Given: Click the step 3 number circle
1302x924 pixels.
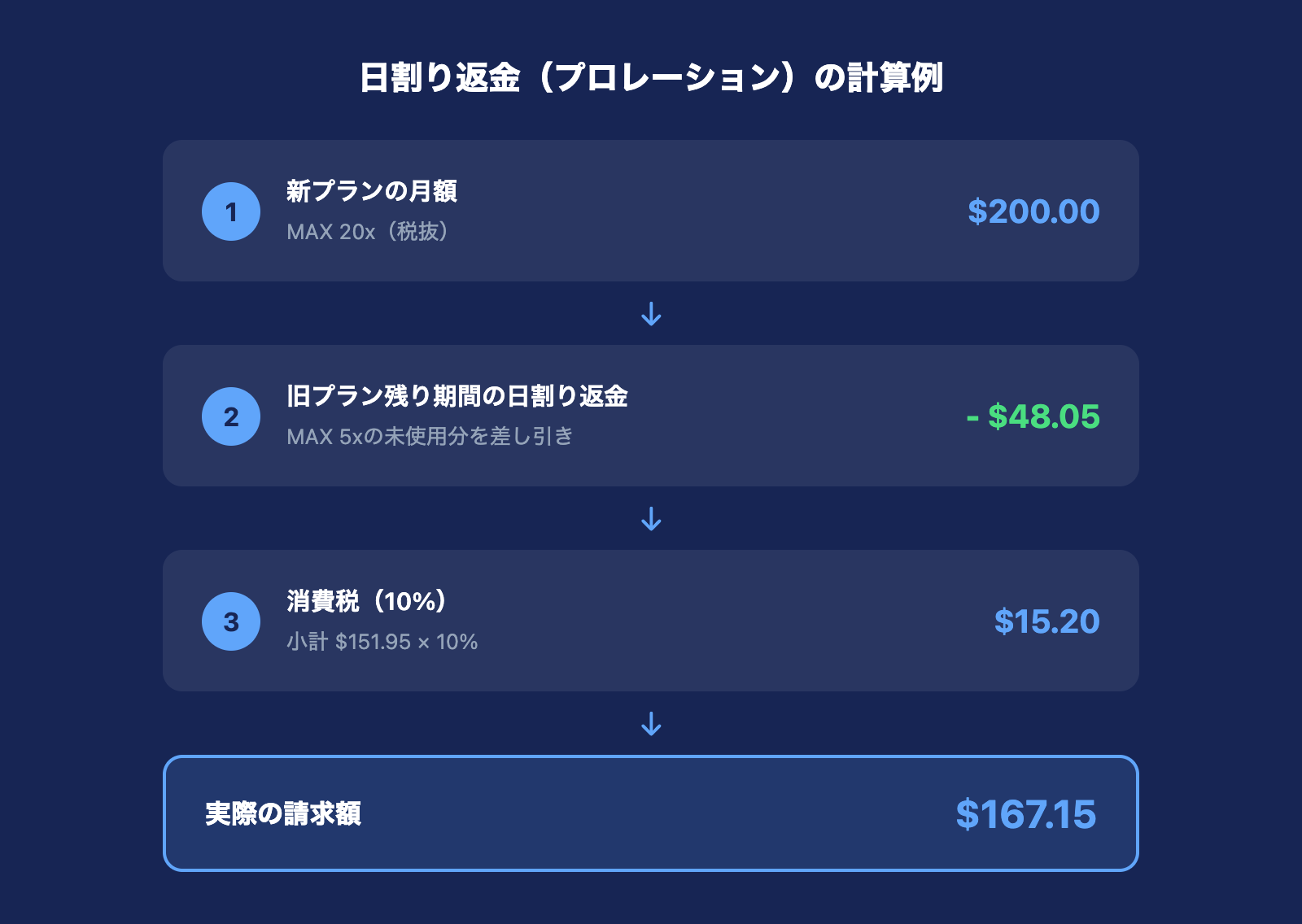Looking at the screenshot, I should [x=231, y=621].
